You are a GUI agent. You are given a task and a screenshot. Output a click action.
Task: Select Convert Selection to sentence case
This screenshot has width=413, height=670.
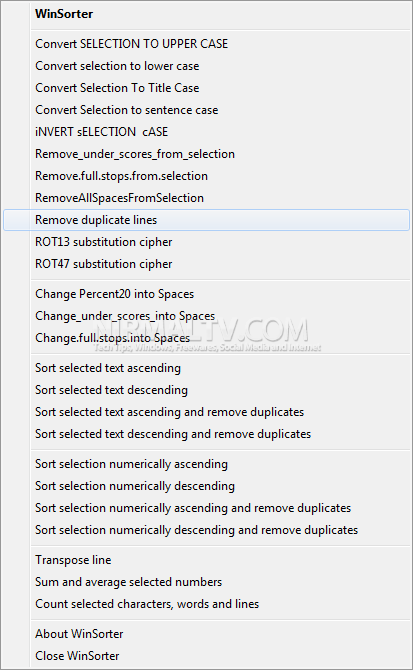pos(206,110)
